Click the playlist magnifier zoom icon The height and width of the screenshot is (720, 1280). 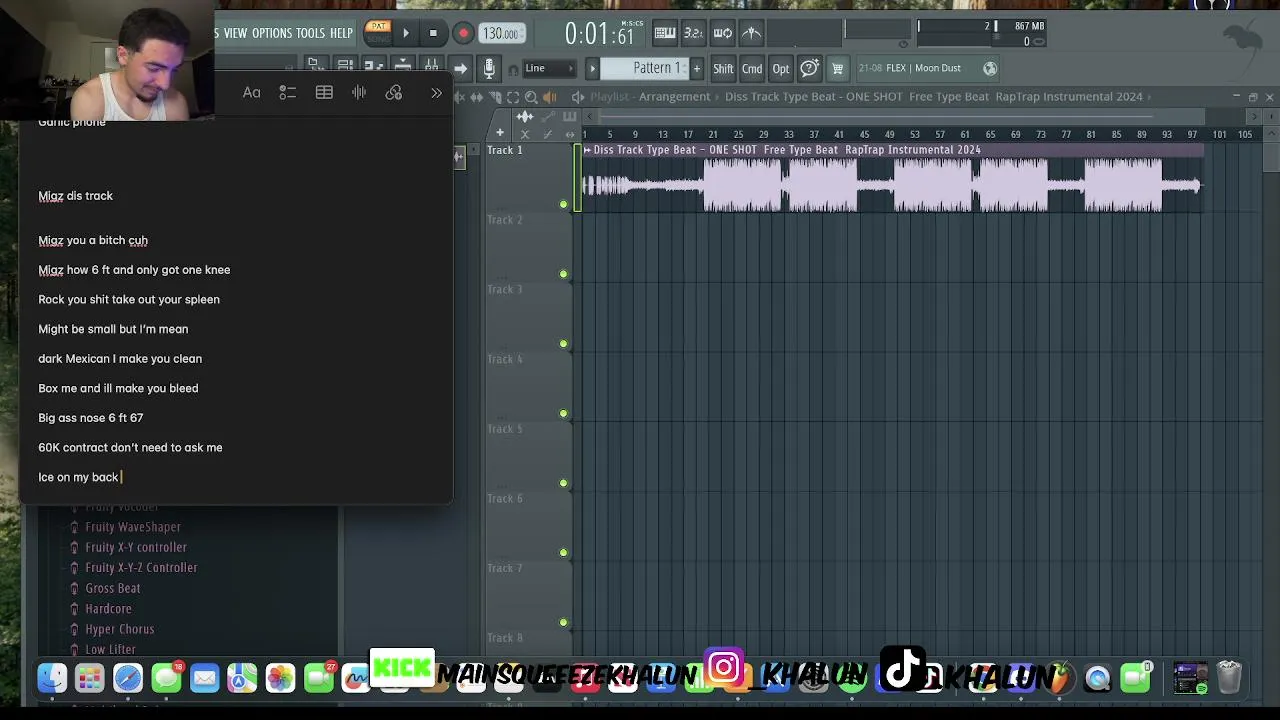point(531,97)
